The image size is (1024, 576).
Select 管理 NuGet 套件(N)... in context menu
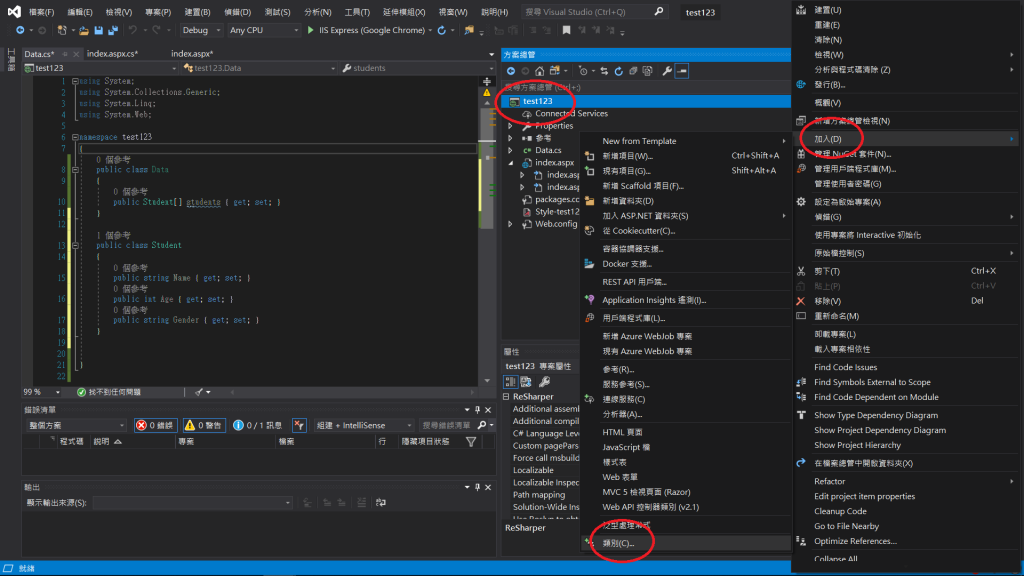(907, 154)
